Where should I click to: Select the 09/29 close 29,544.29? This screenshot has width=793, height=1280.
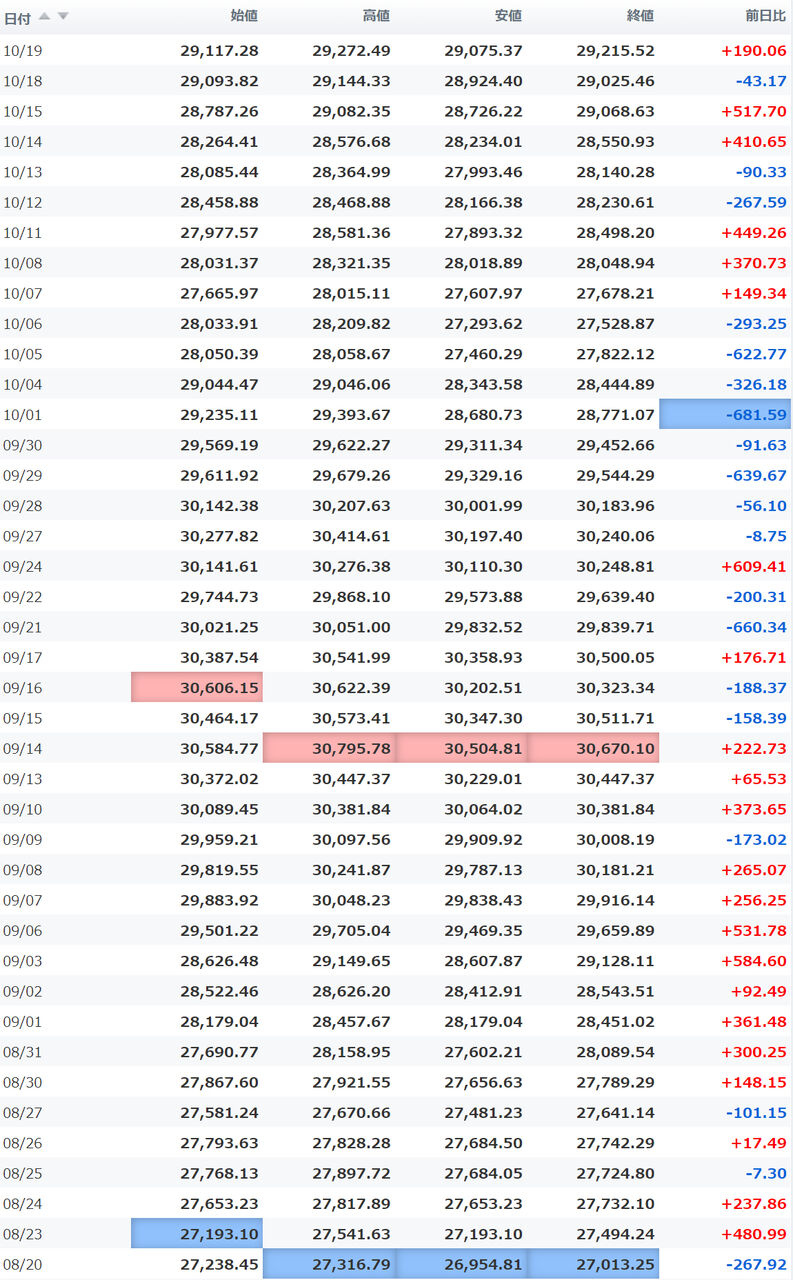[x=615, y=475]
